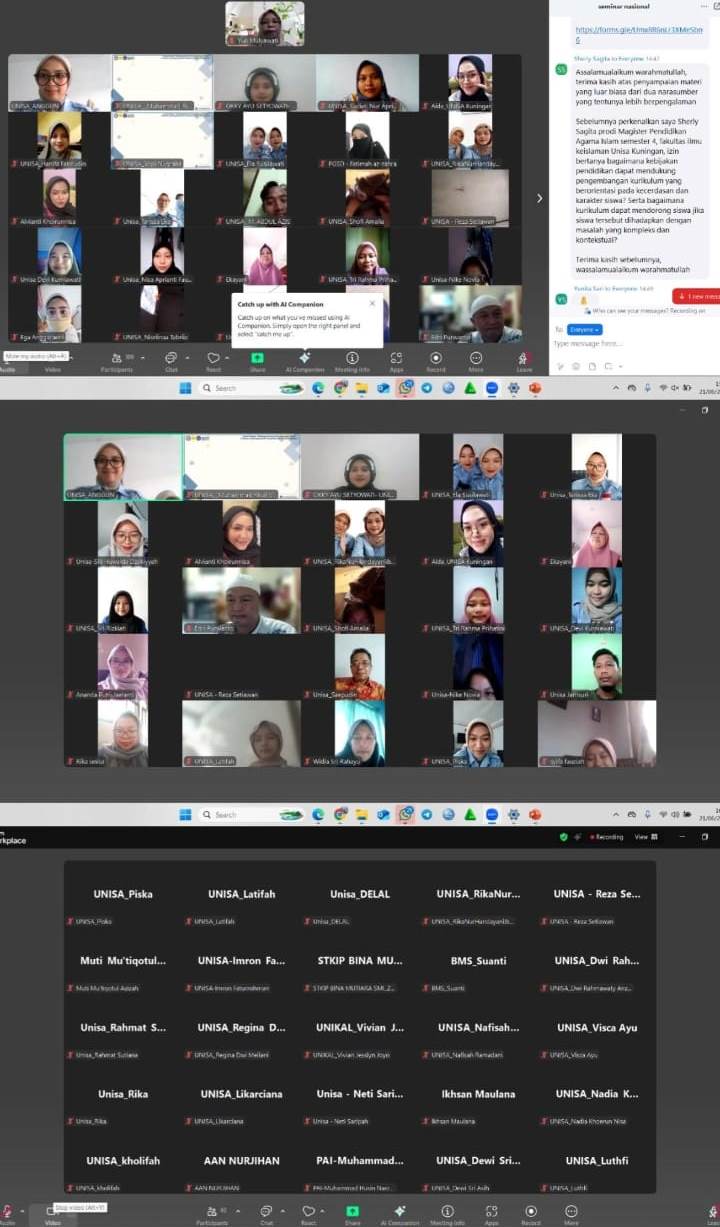
Task: Open Apps in bottom Zoom toolbar
Action: tap(491, 1213)
